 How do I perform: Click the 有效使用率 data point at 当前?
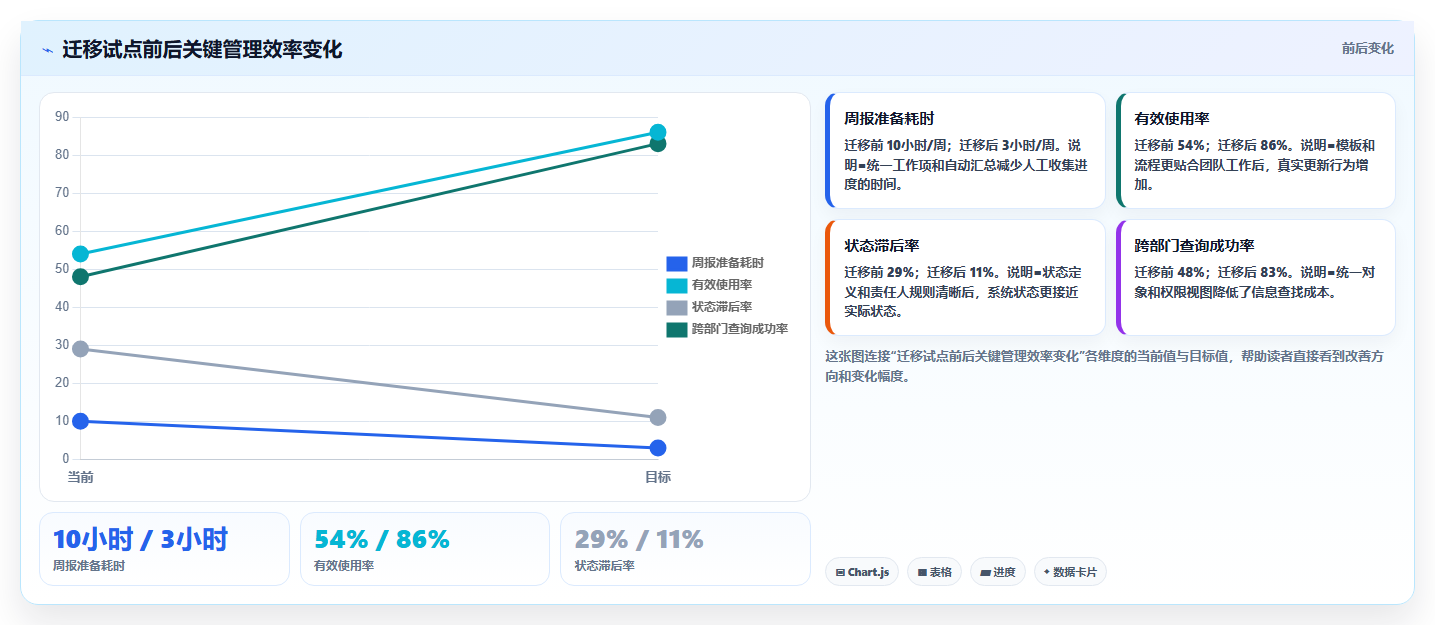pos(81,254)
